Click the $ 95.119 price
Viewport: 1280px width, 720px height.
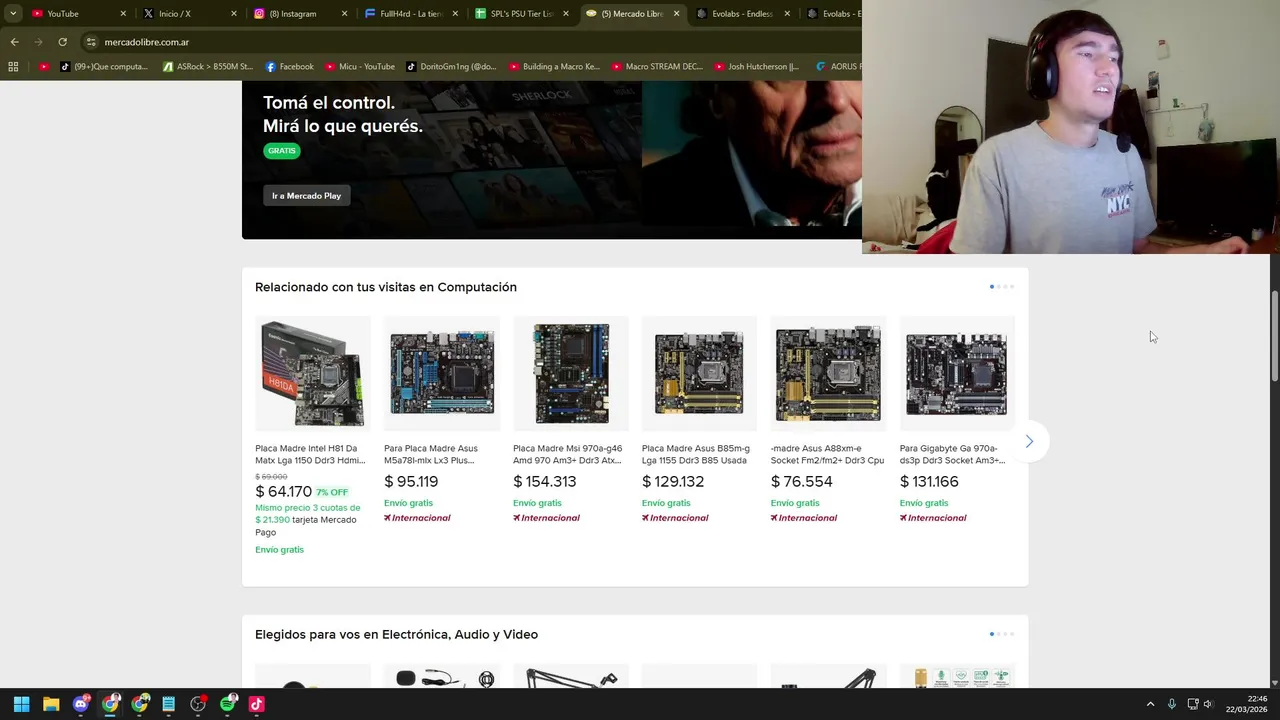click(x=411, y=482)
